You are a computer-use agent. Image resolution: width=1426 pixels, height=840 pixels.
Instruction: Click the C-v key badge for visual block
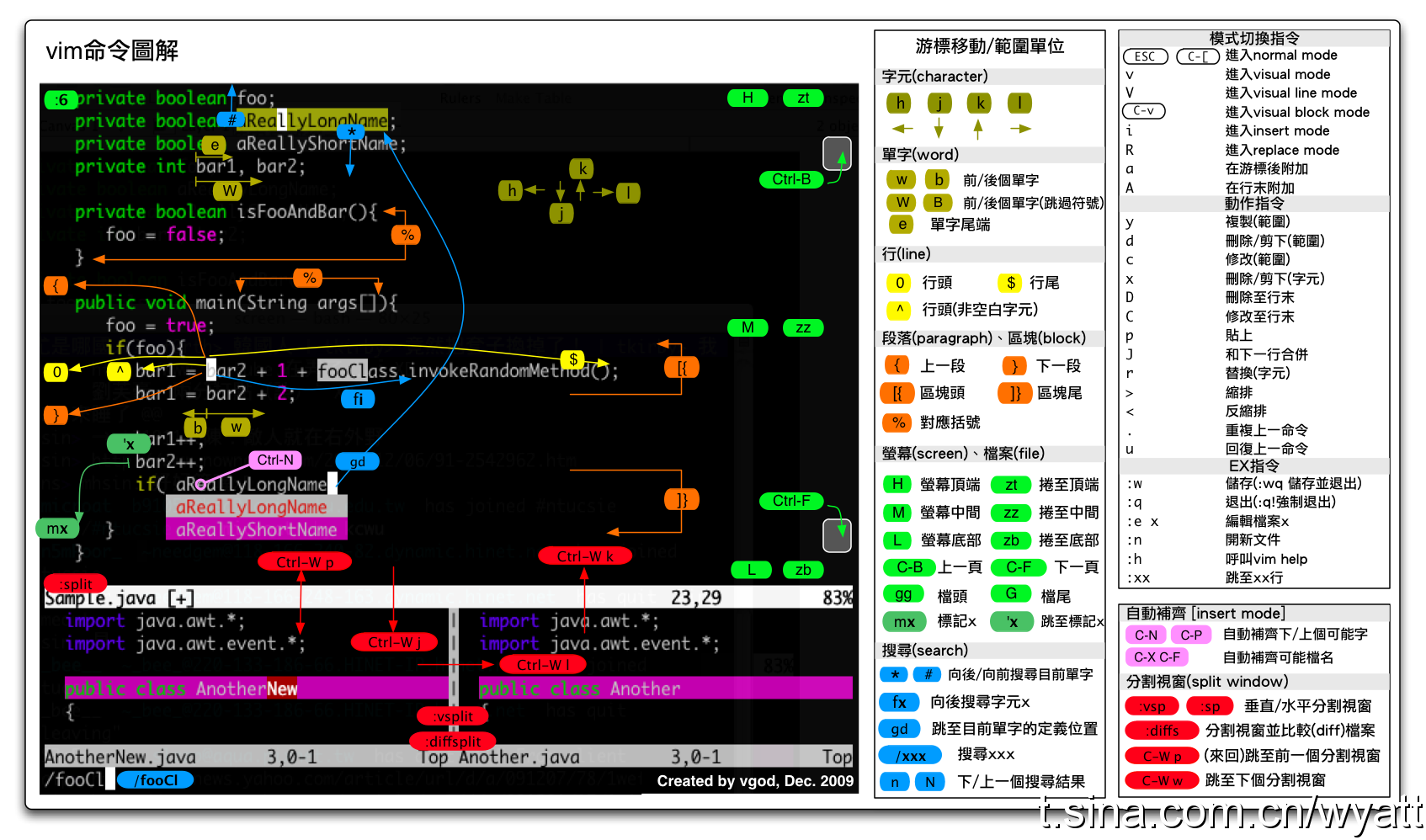[1144, 110]
